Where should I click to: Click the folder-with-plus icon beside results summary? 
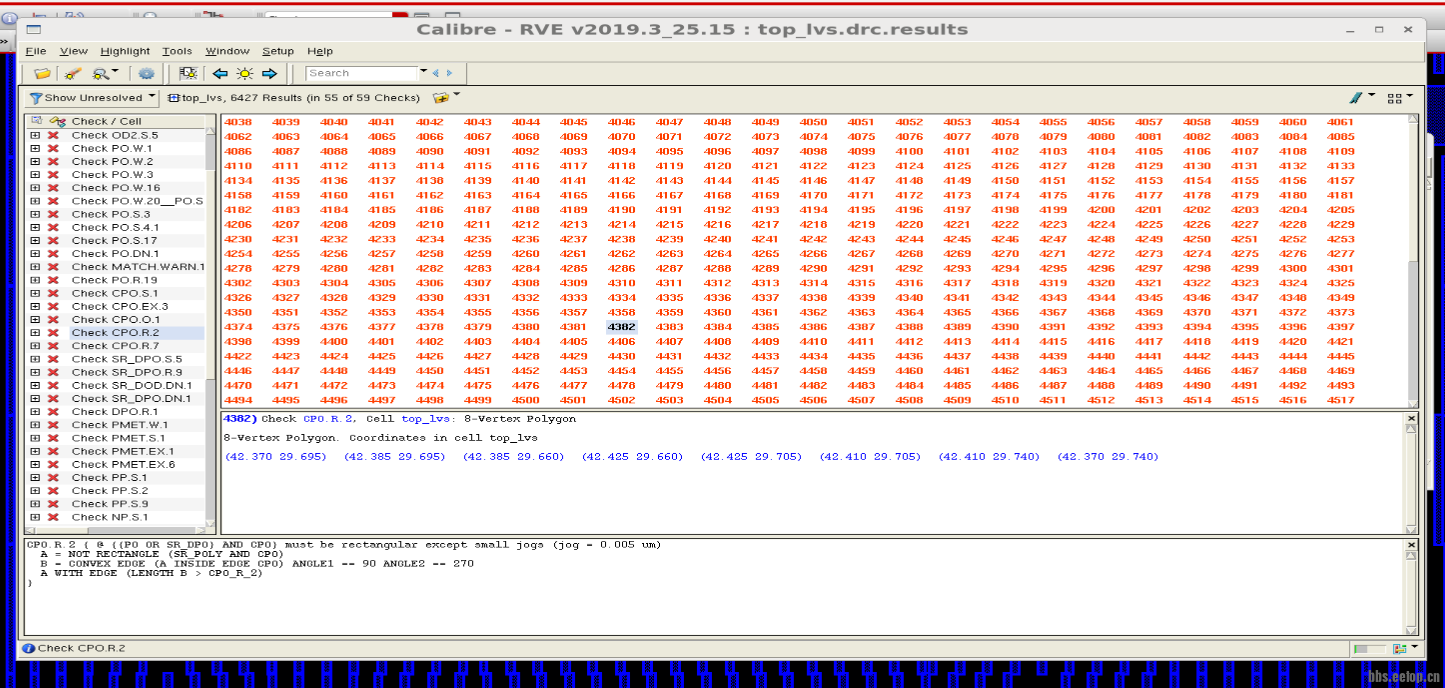click(x=440, y=98)
